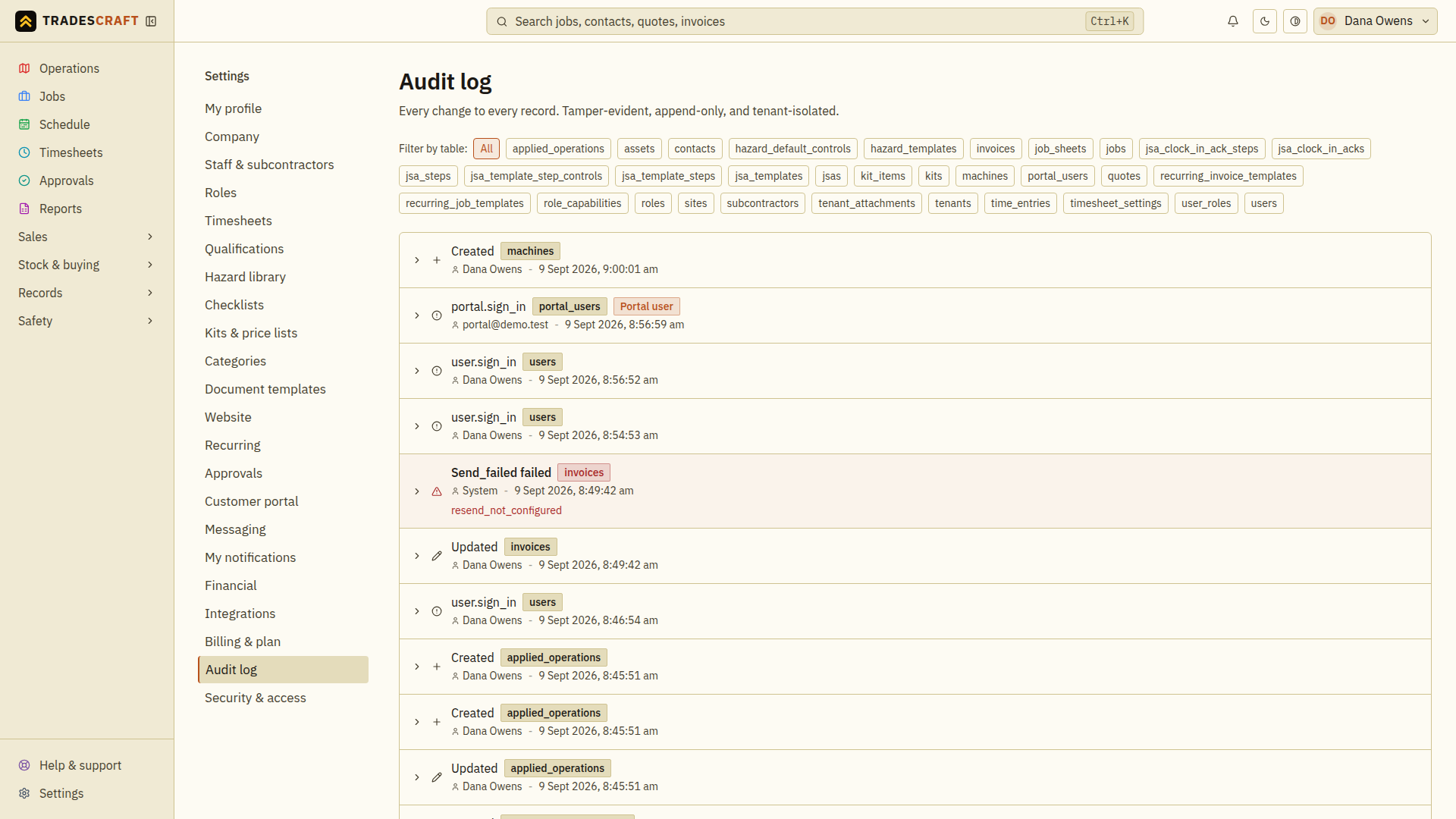Viewport: 1456px width, 819px height.
Task: Click the Tradescraft logo icon
Action: (x=26, y=21)
